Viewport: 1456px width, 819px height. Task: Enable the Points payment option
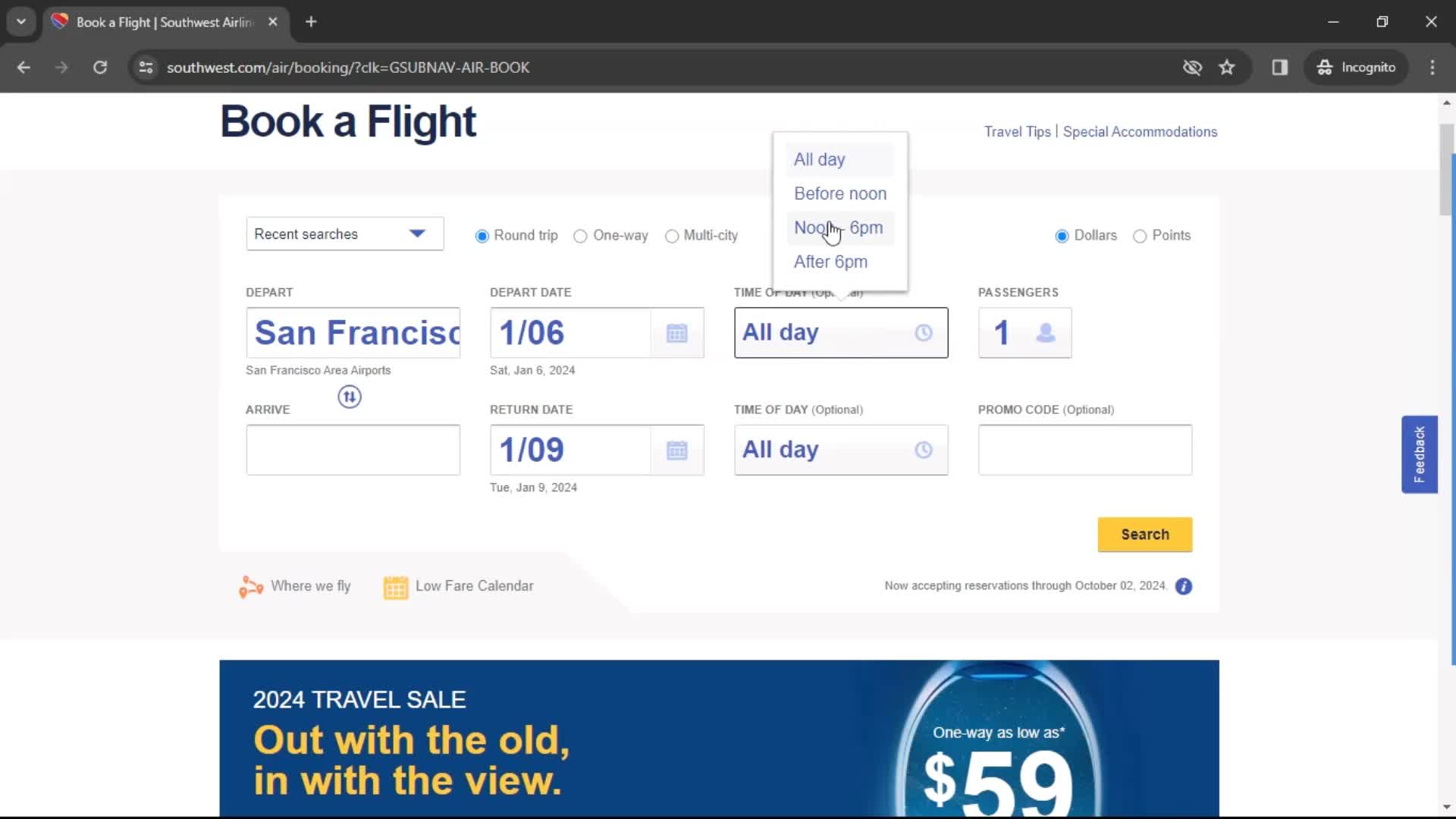coord(1141,235)
